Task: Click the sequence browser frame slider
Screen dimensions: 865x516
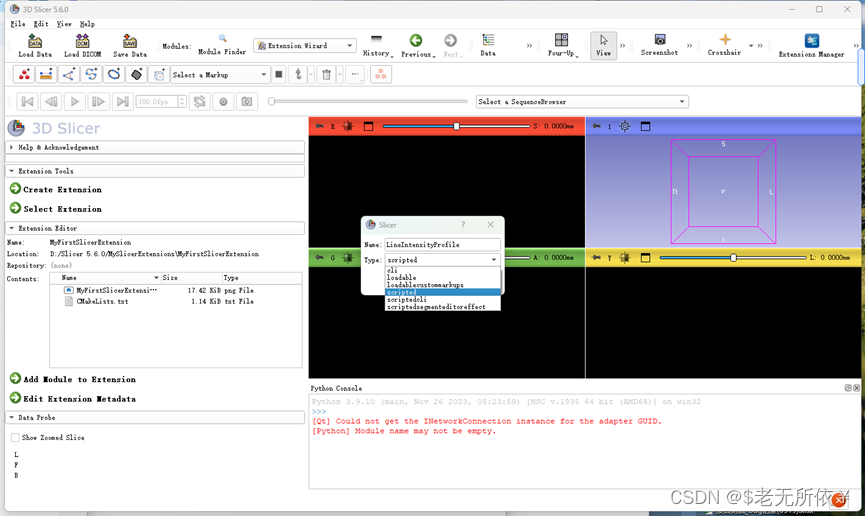Action: tap(369, 102)
